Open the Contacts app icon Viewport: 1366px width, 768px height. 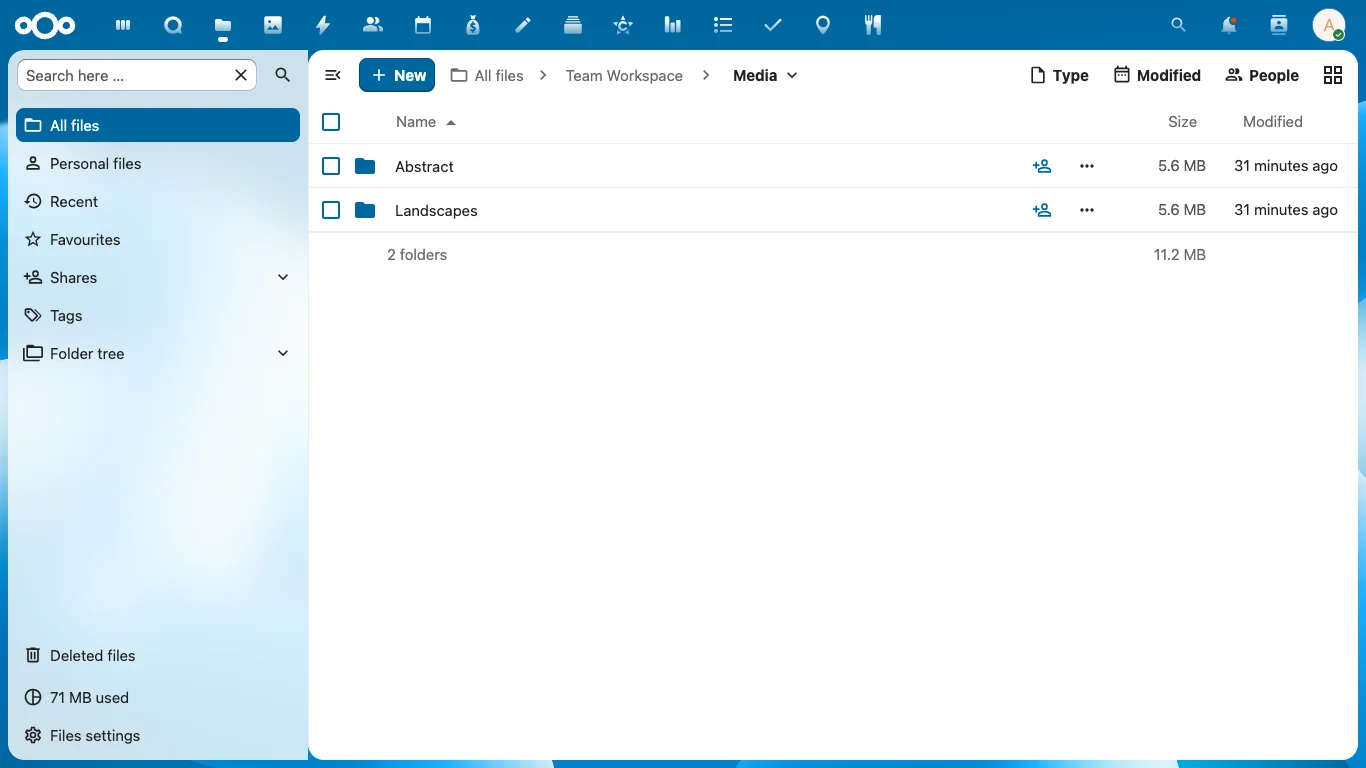pos(373,25)
